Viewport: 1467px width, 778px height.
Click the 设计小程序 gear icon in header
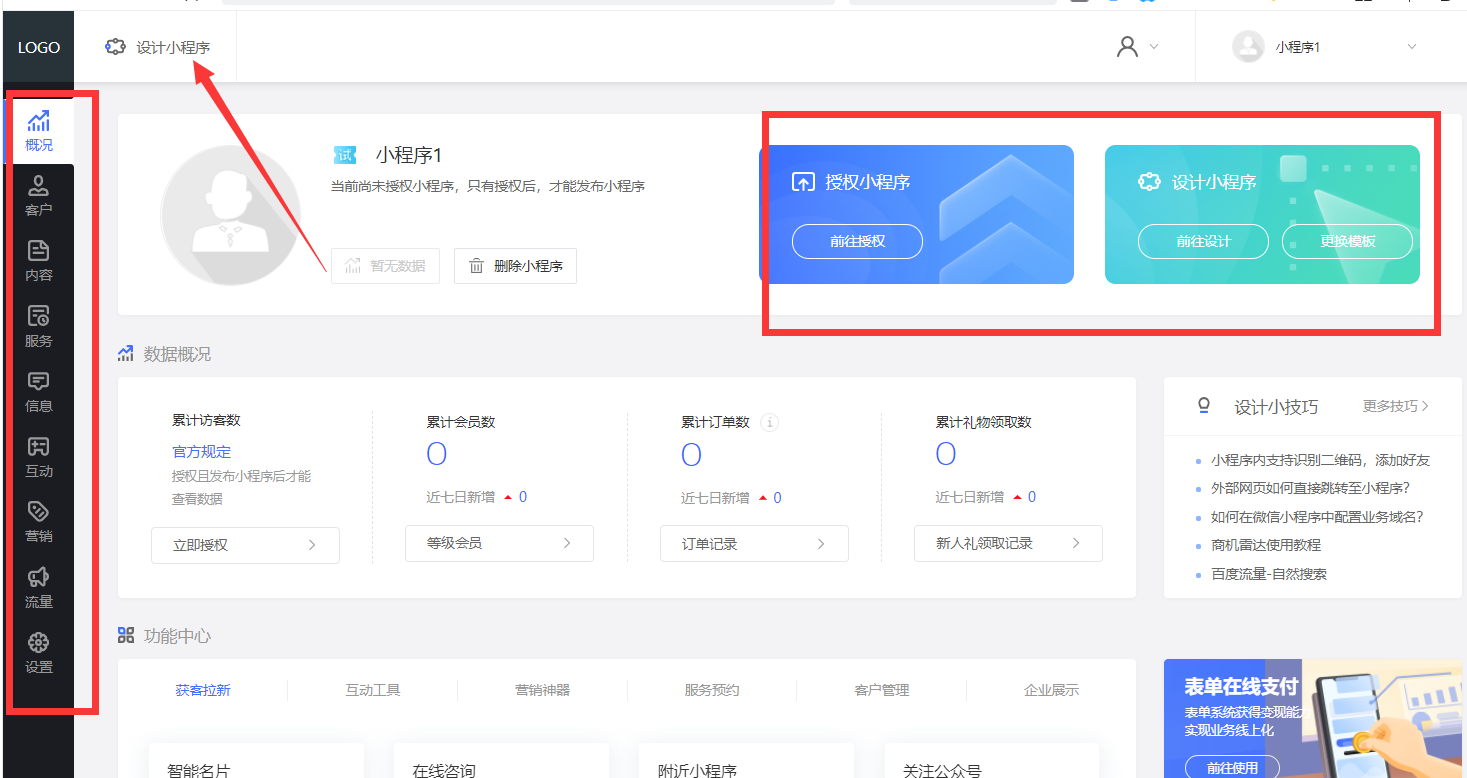[x=115, y=45]
